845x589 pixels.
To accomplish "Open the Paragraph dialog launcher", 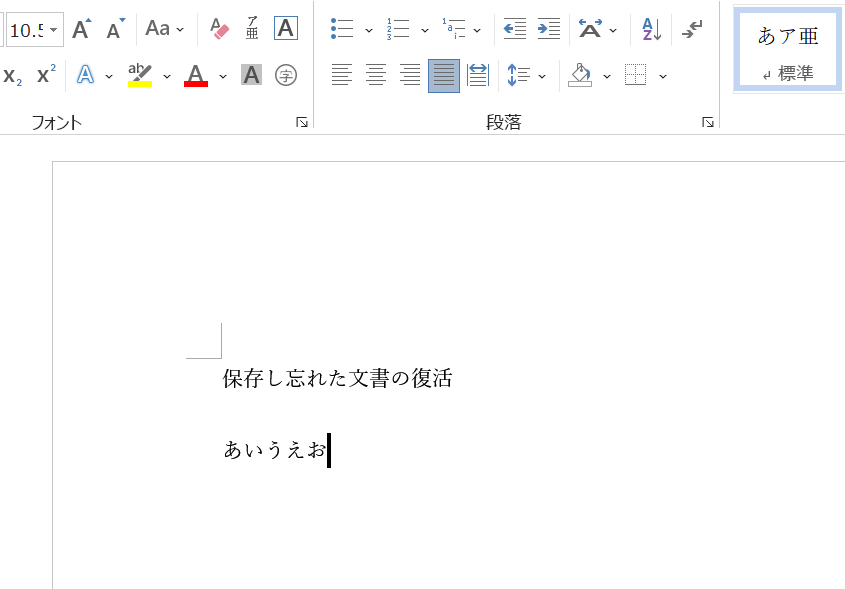I will click(x=708, y=122).
